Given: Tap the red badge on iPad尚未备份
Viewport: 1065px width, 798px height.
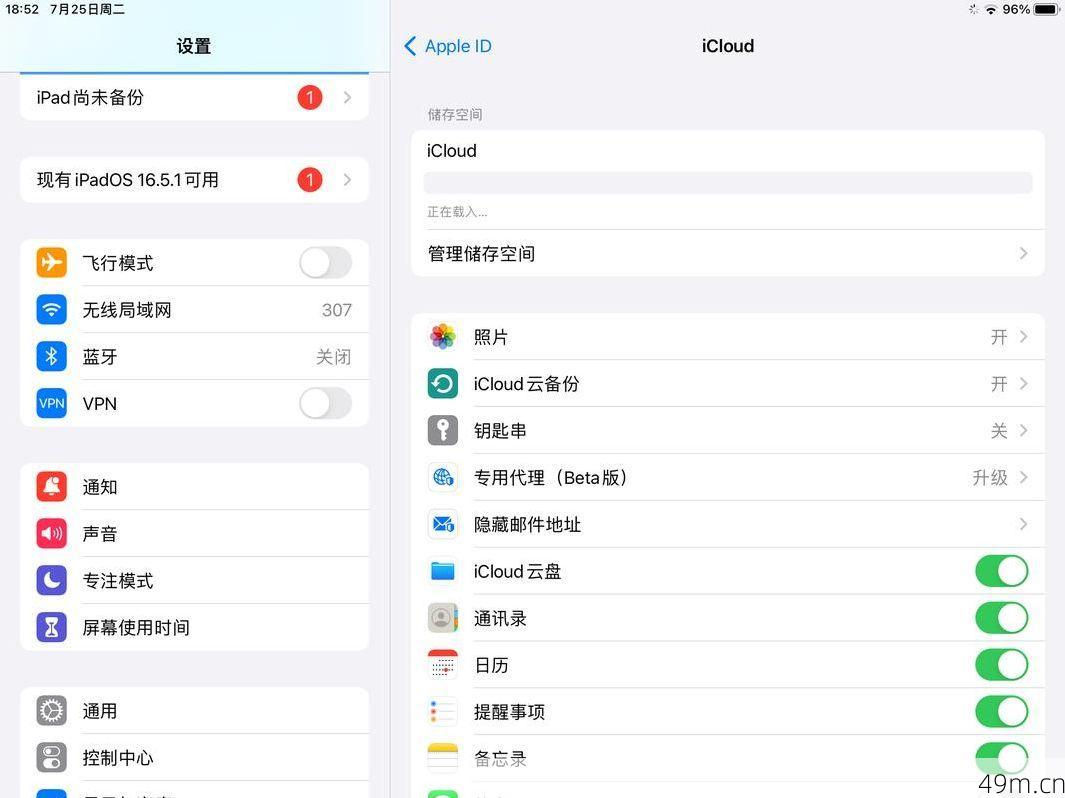Looking at the screenshot, I should click(x=310, y=98).
